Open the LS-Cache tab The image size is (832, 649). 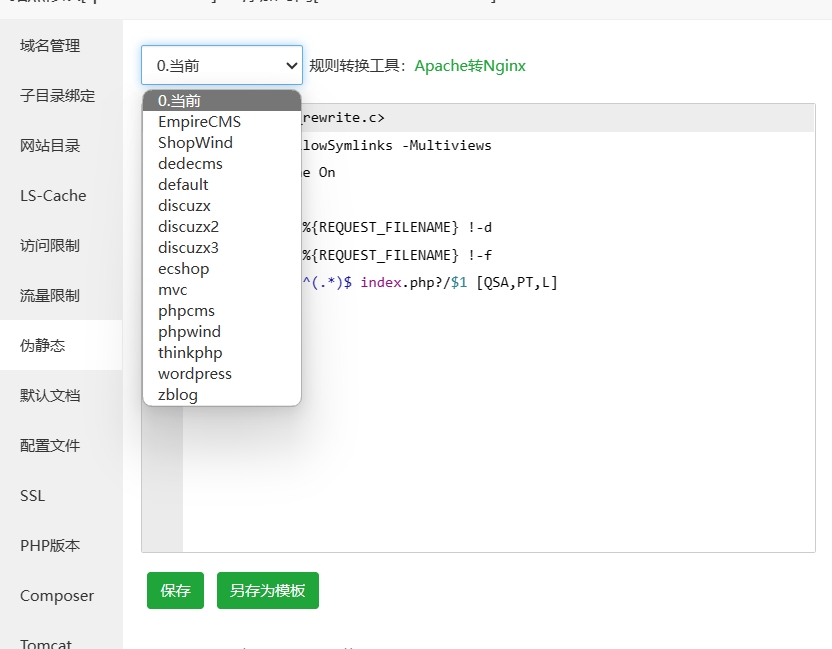tap(61, 196)
